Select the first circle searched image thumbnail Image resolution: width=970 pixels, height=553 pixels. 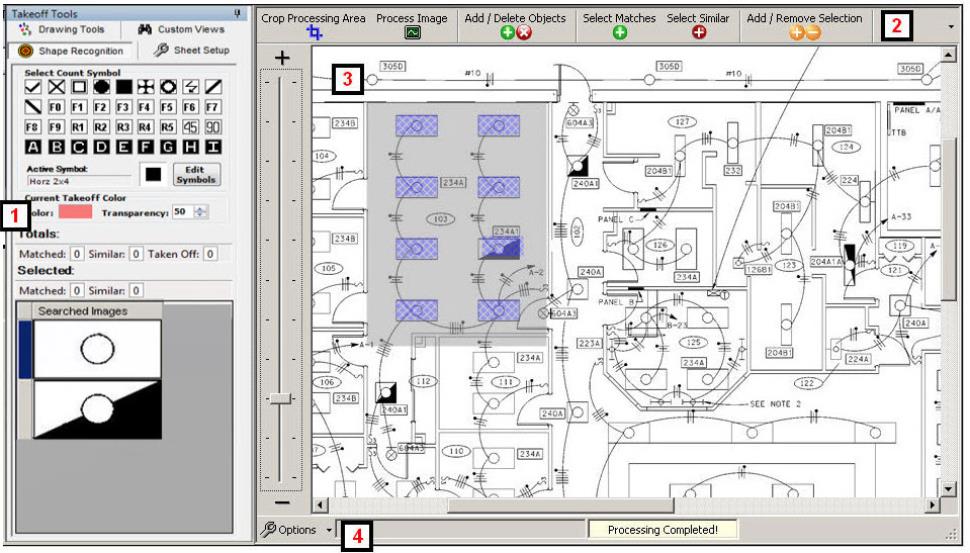[96, 349]
